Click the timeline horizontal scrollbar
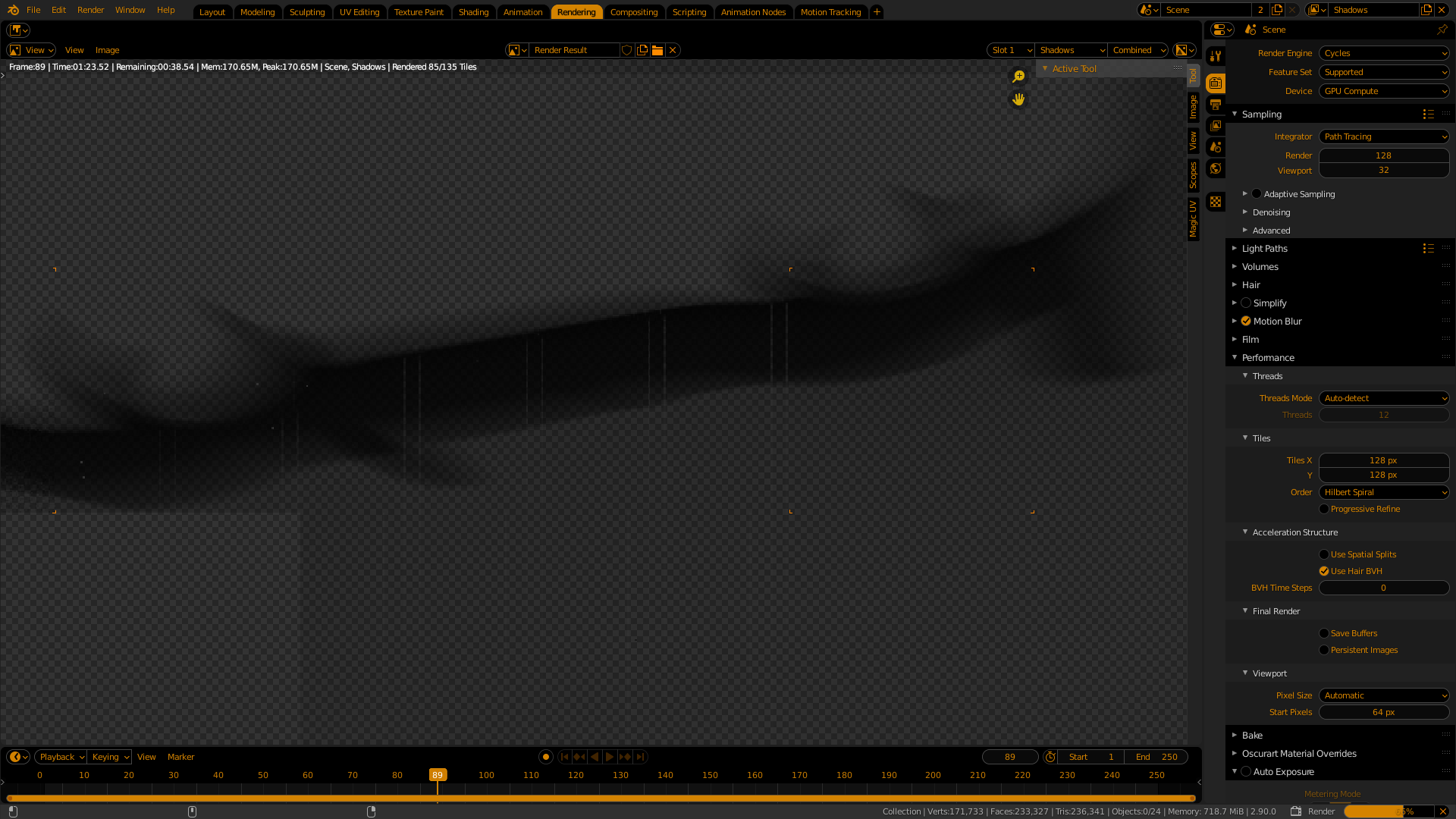Image resolution: width=1456 pixels, height=819 pixels. (601, 799)
